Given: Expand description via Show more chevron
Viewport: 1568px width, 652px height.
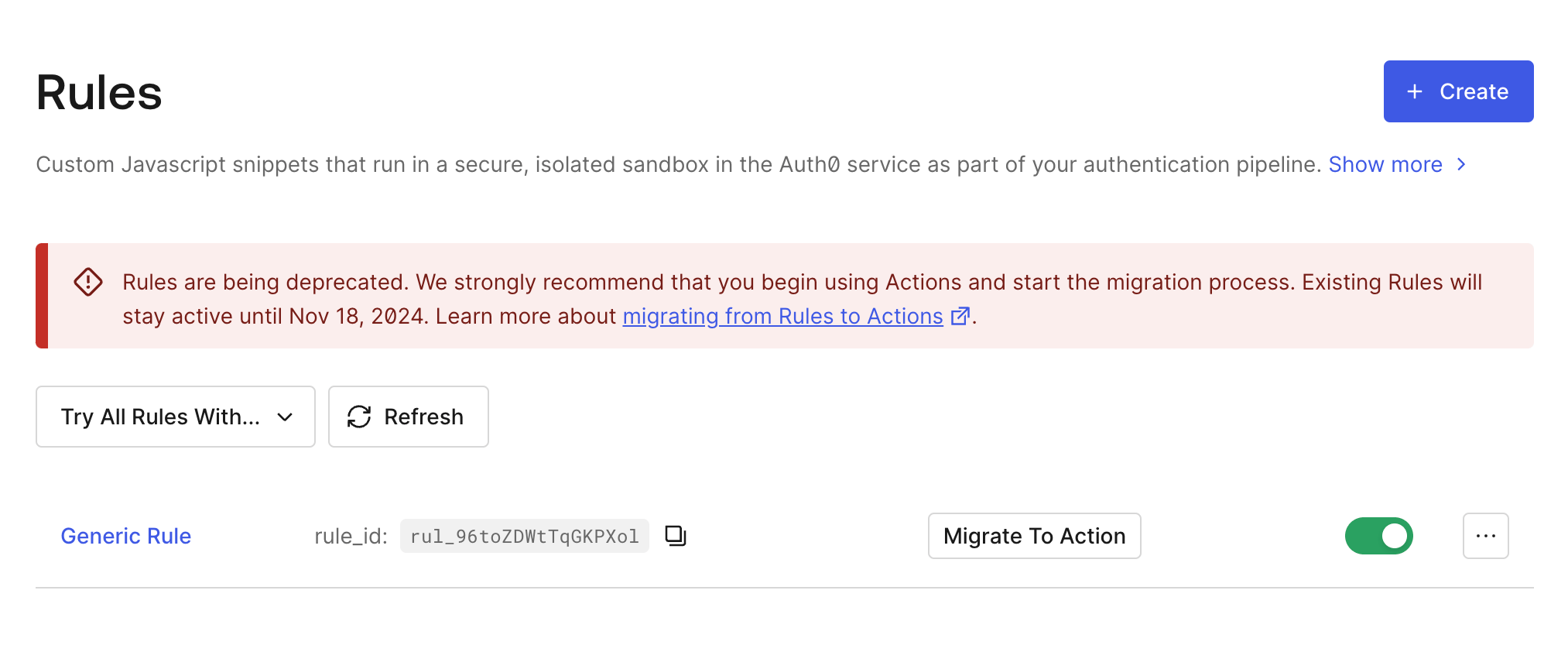Looking at the screenshot, I should 1461,164.
